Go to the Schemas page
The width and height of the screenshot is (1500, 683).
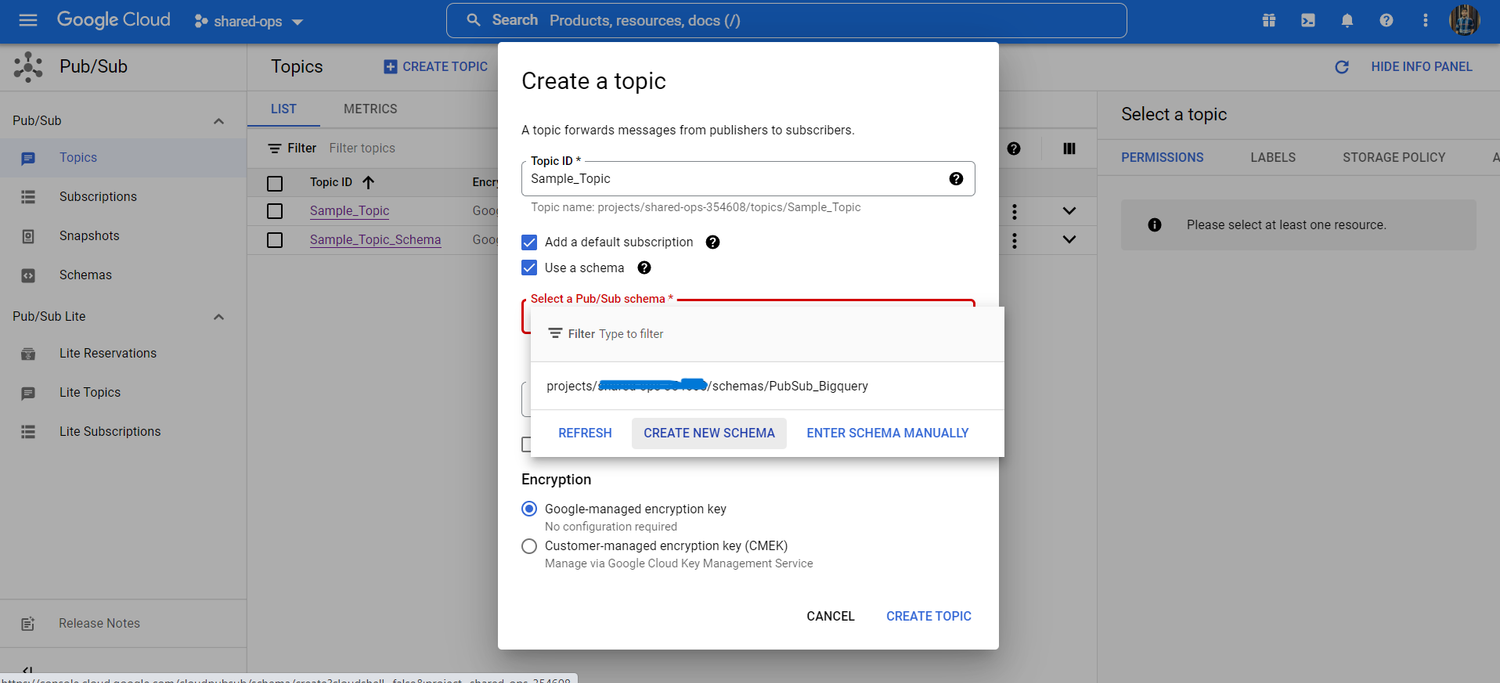(x=85, y=274)
